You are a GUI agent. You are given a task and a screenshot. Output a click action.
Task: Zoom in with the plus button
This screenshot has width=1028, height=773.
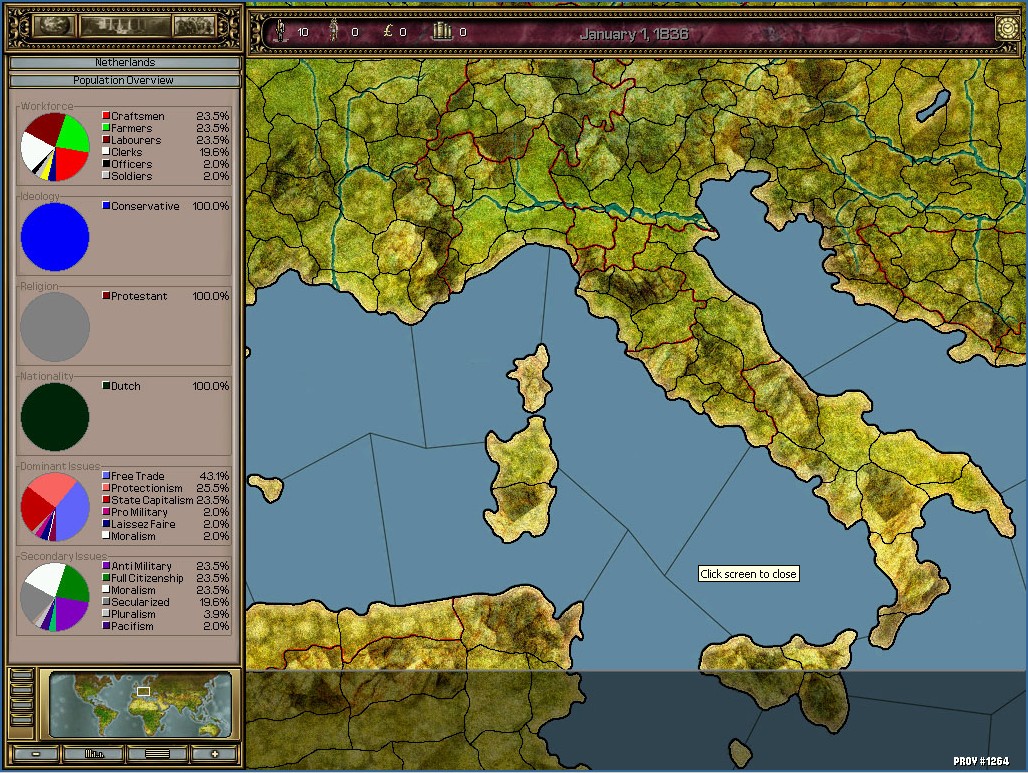click(x=214, y=754)
